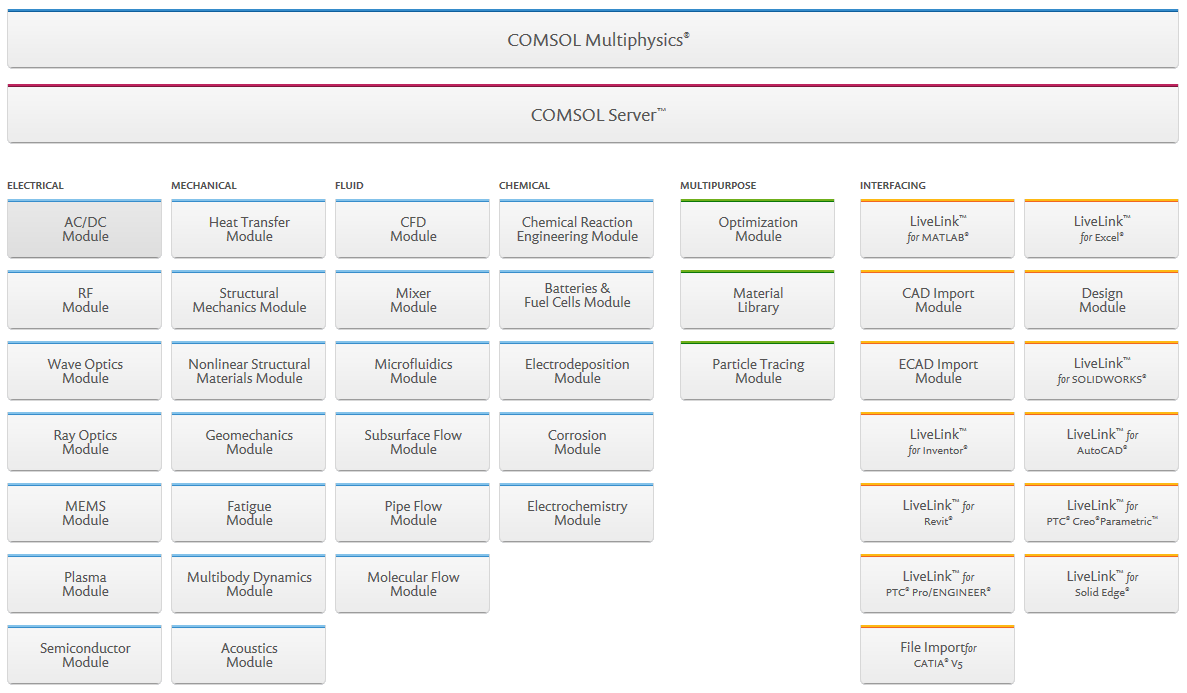This screenshot has height=693, width=1187.
Task: Click the Particle Tracing Module
Action: coord(758,372)
